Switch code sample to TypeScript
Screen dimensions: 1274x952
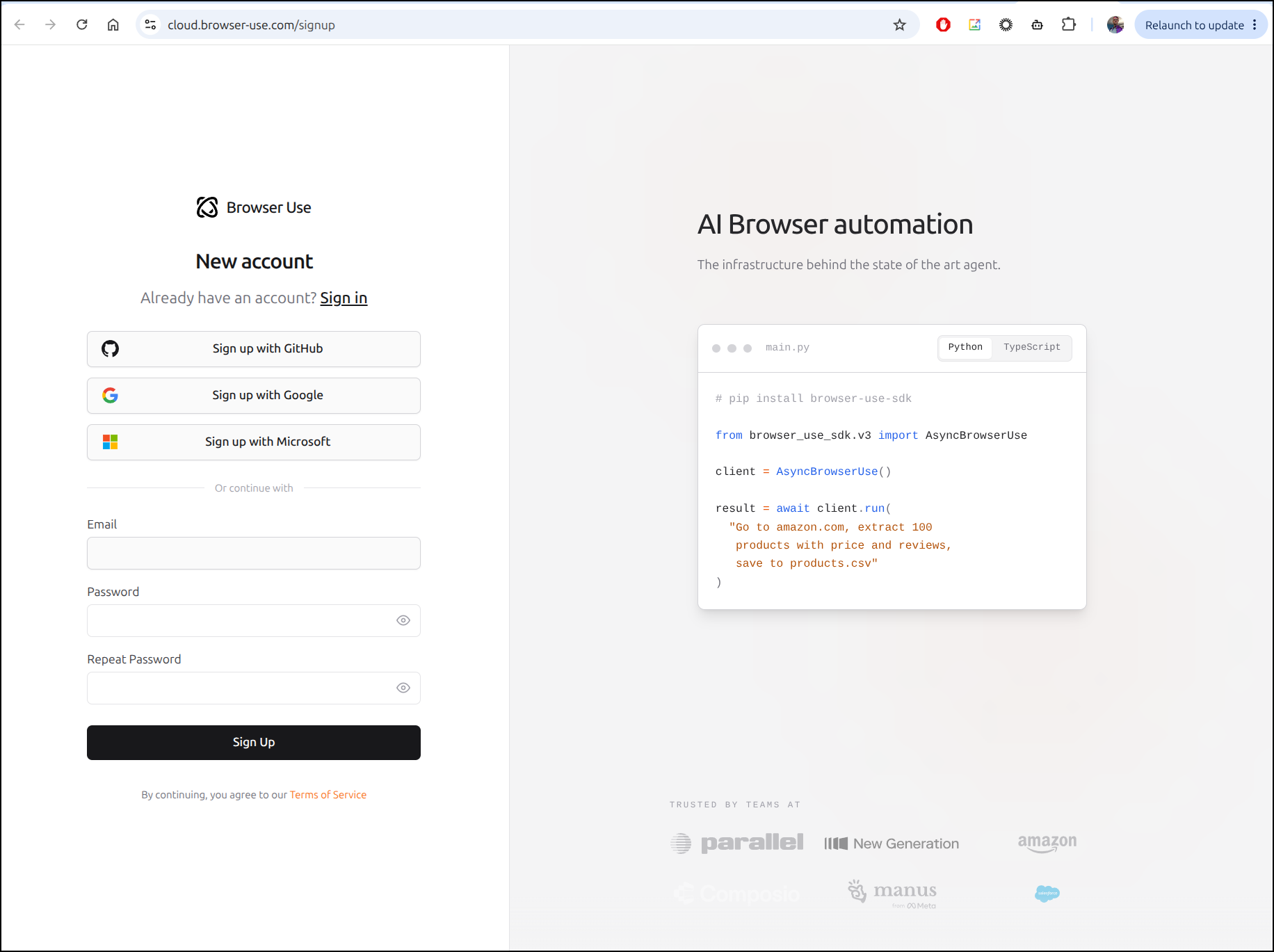point(1032,347)
